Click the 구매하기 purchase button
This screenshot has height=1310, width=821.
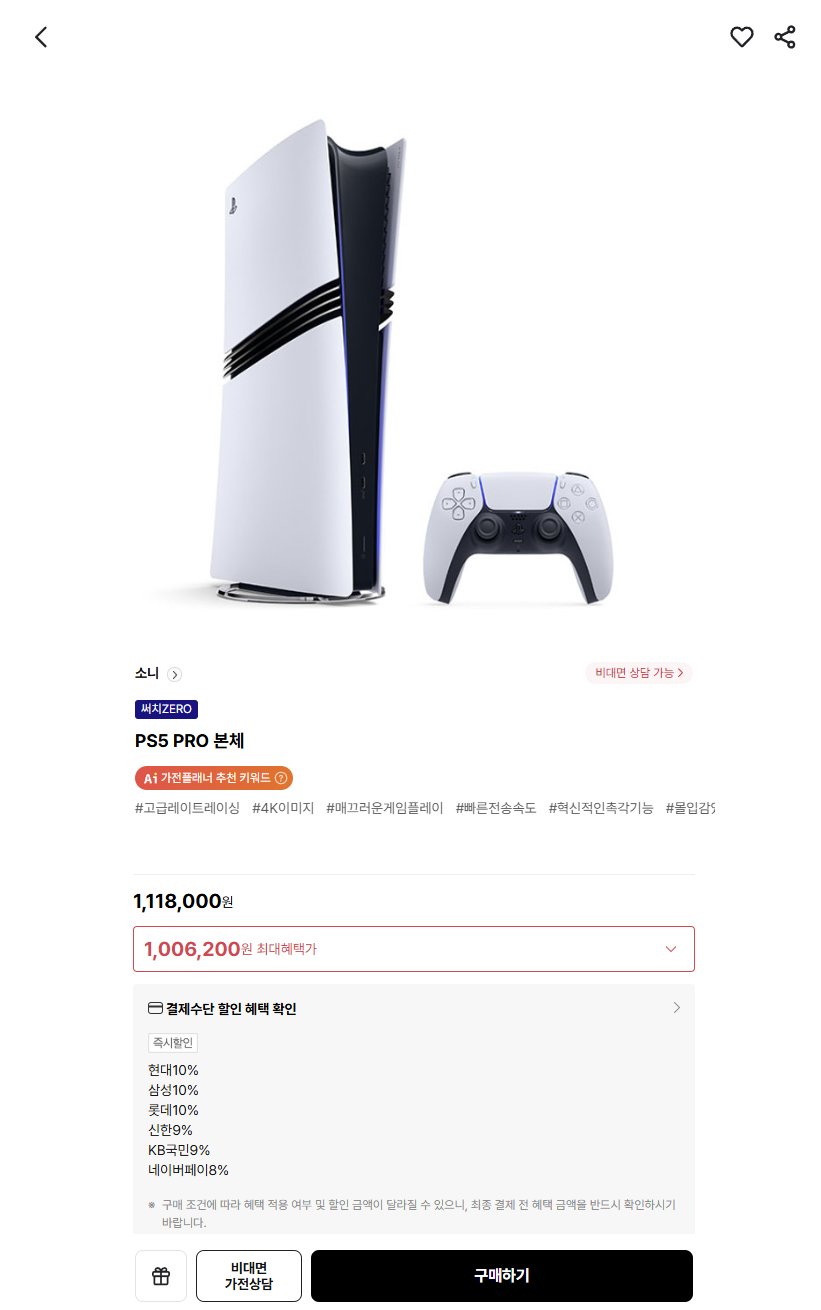pos(502,1276)
